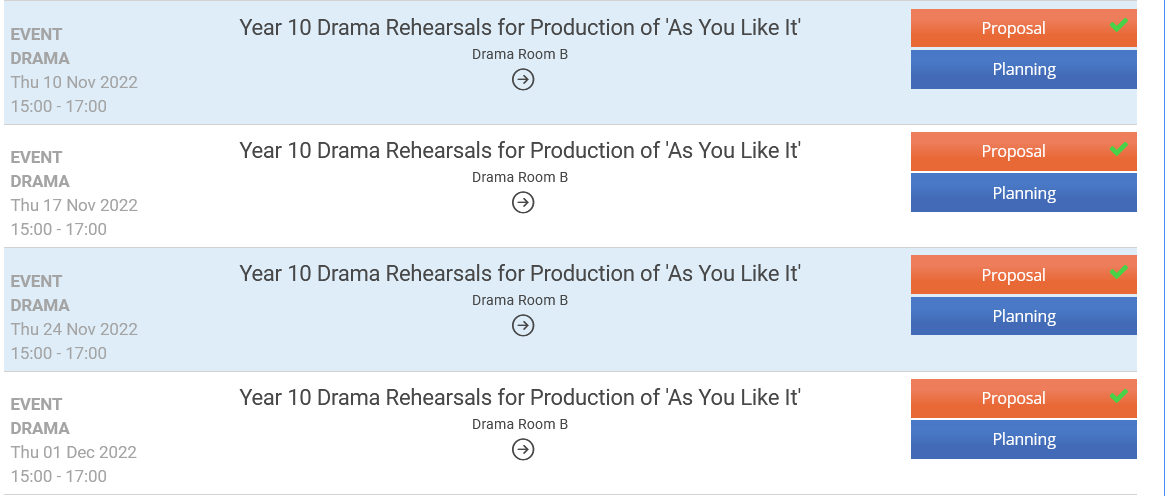This screenshot has width=1166, height=496.
Task: Click the 10 Nov rehearsal event title
Action: pos(520,27)
